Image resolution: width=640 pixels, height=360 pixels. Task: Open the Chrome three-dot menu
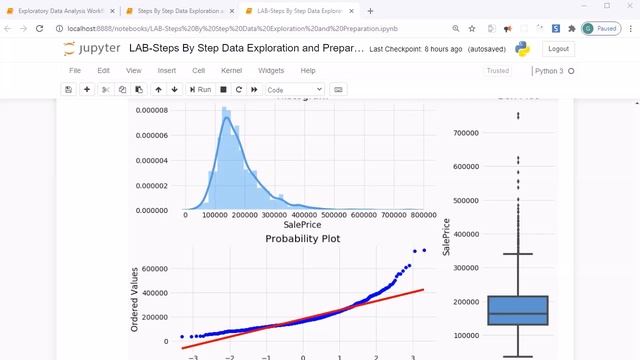click(631, 29)
